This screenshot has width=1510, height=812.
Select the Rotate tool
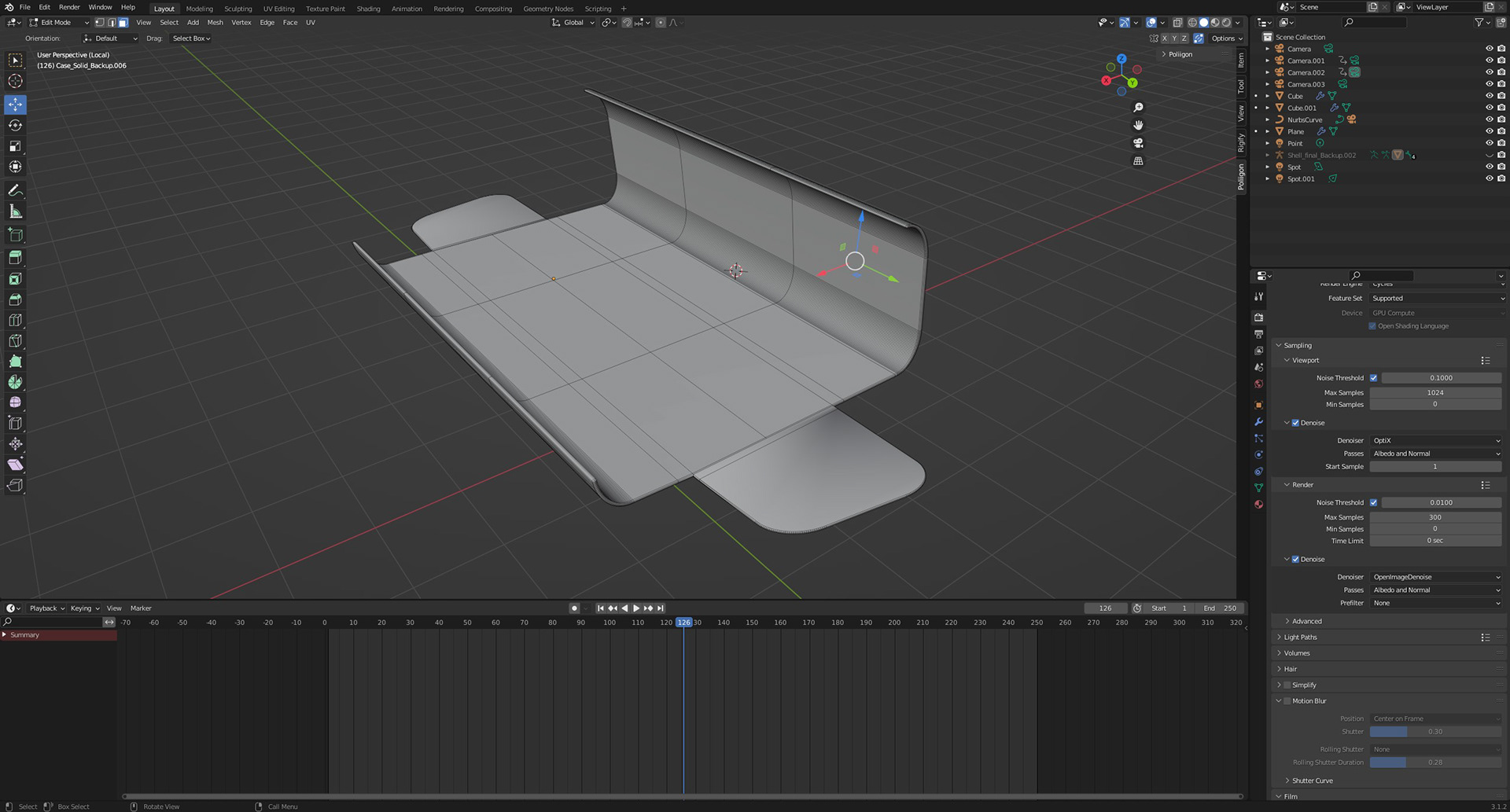[x=15, y=125]
